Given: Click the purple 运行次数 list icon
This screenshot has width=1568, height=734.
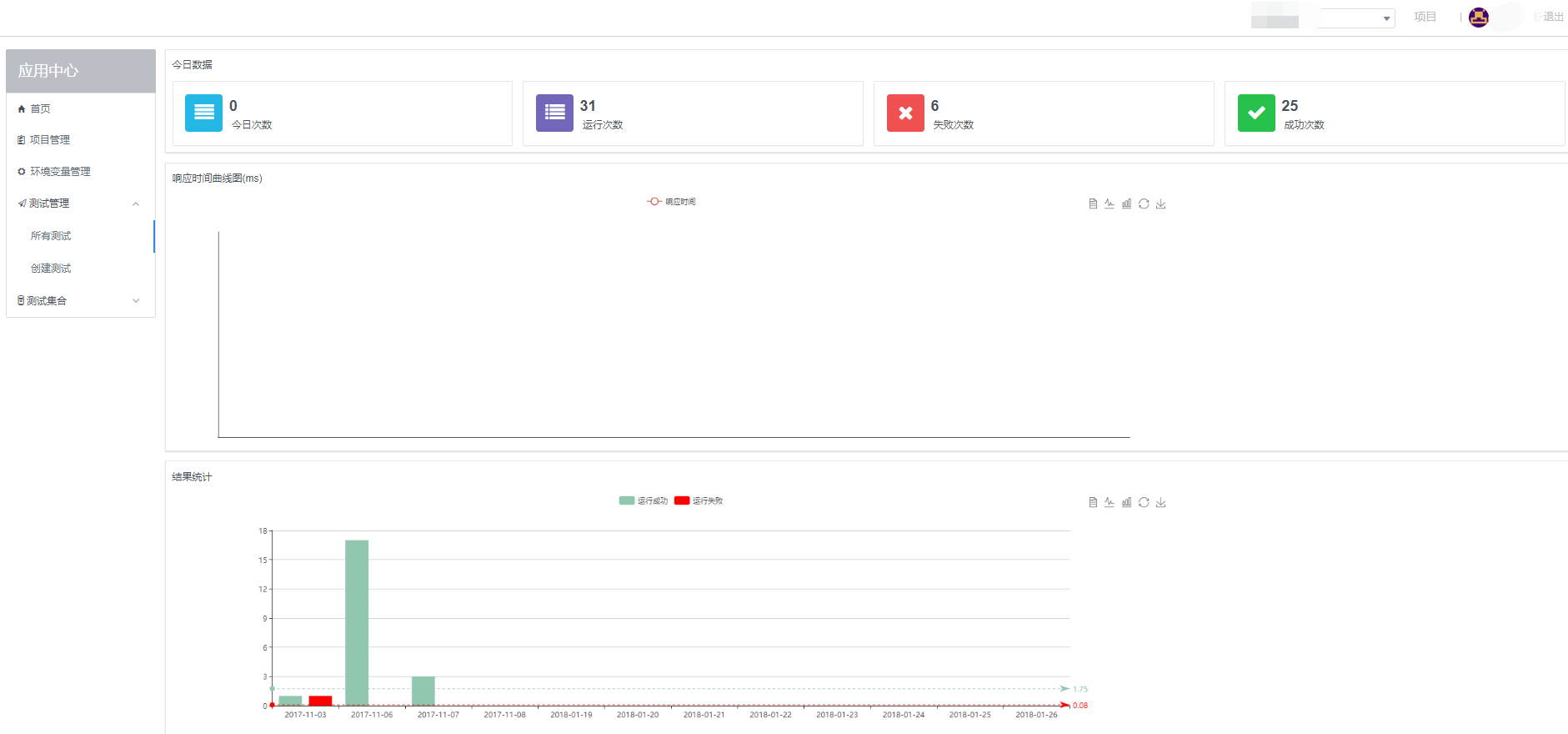Looking at the screenshot, I should [554, 113].
